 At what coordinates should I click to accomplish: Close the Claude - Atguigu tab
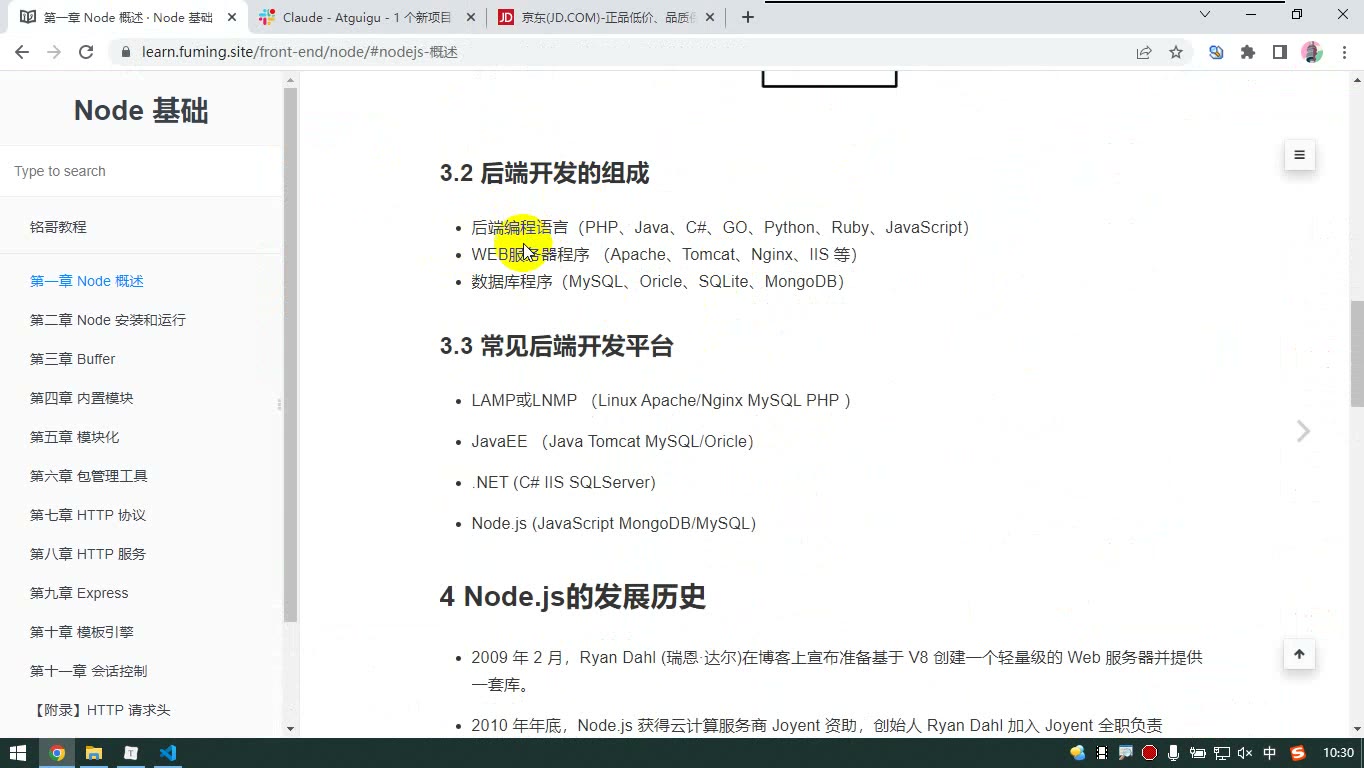pos(472,17)
